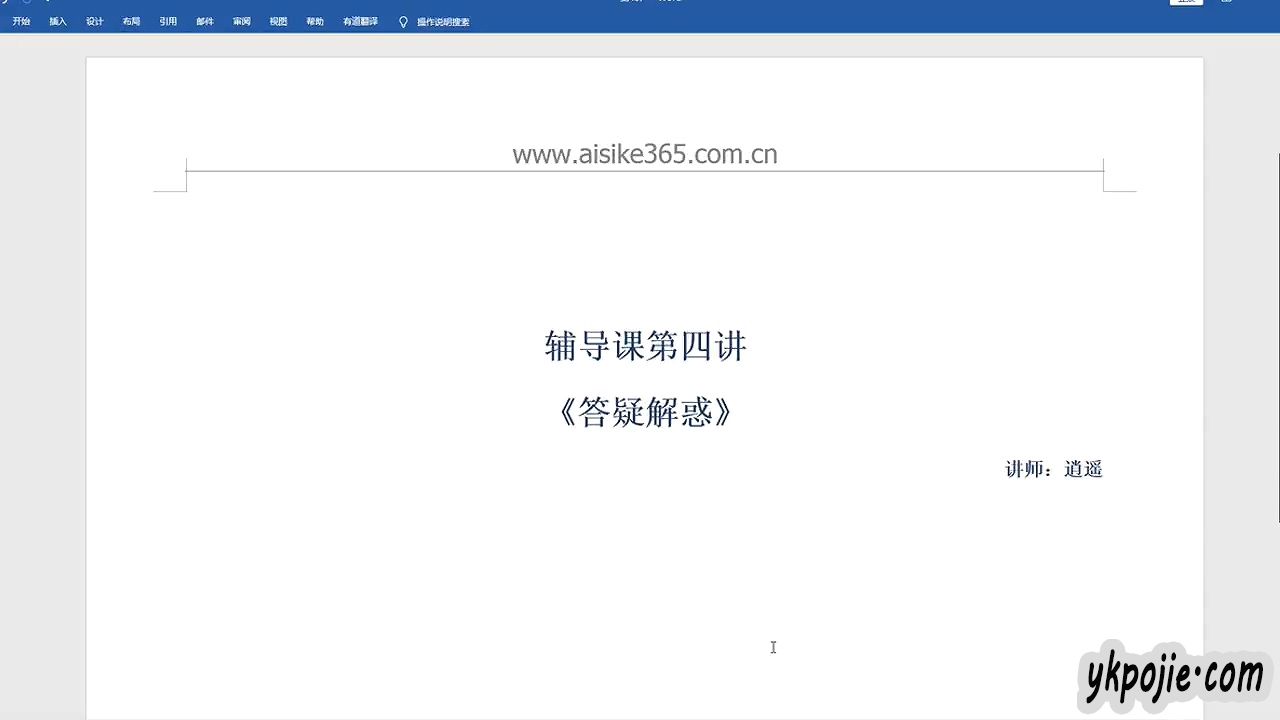
Task: Click the 登录 sign-in button
Action: 1186,2
